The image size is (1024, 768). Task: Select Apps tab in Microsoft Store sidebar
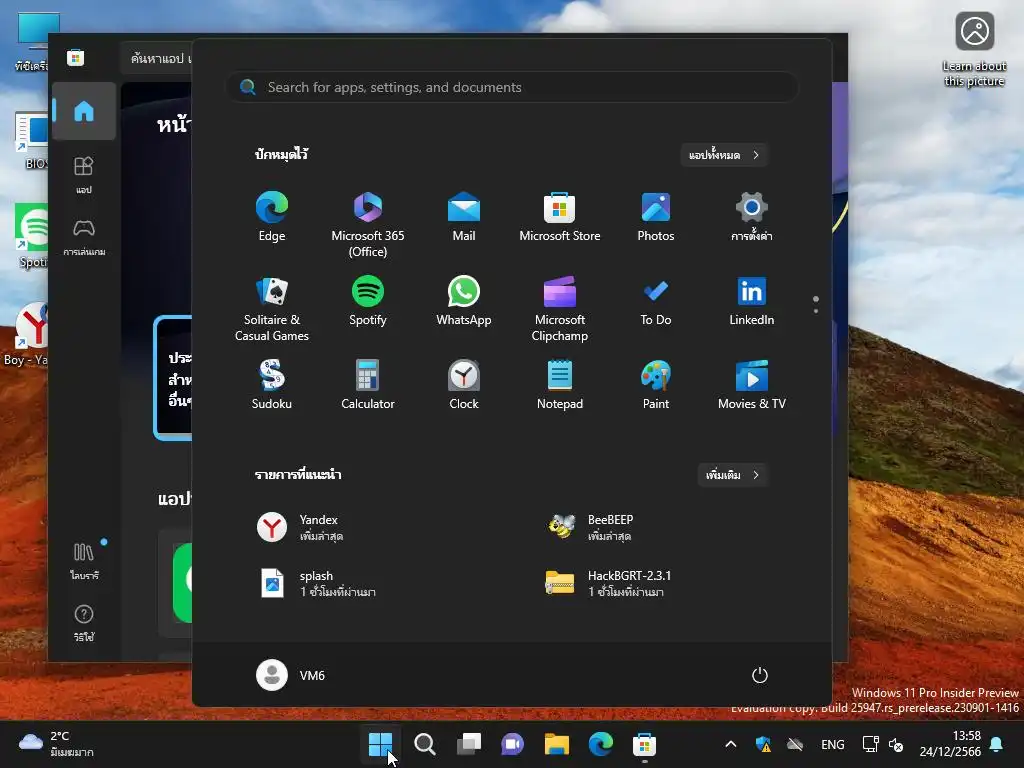pos(84,175)
